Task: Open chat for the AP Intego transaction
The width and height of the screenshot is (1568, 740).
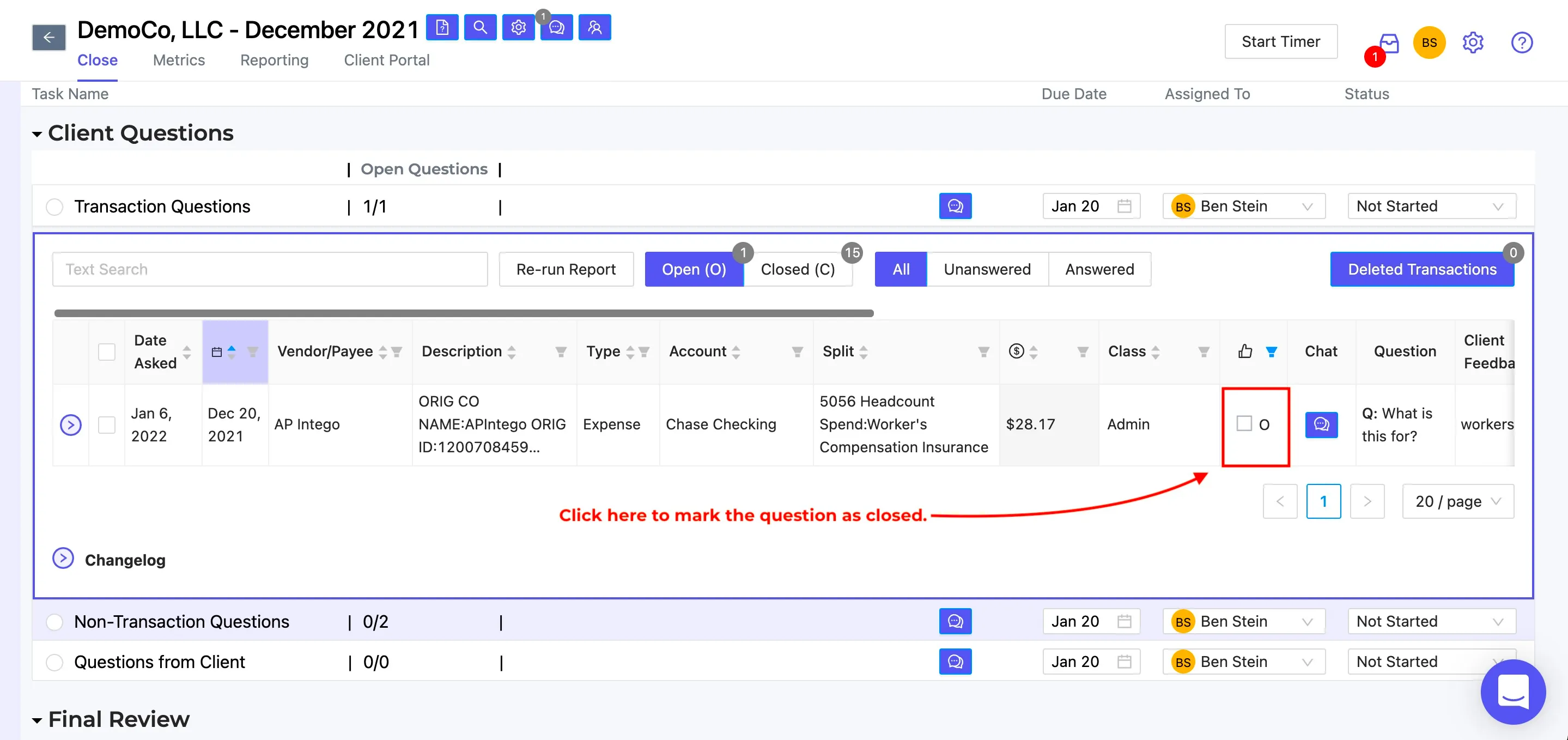Action: coord(1322,424)
